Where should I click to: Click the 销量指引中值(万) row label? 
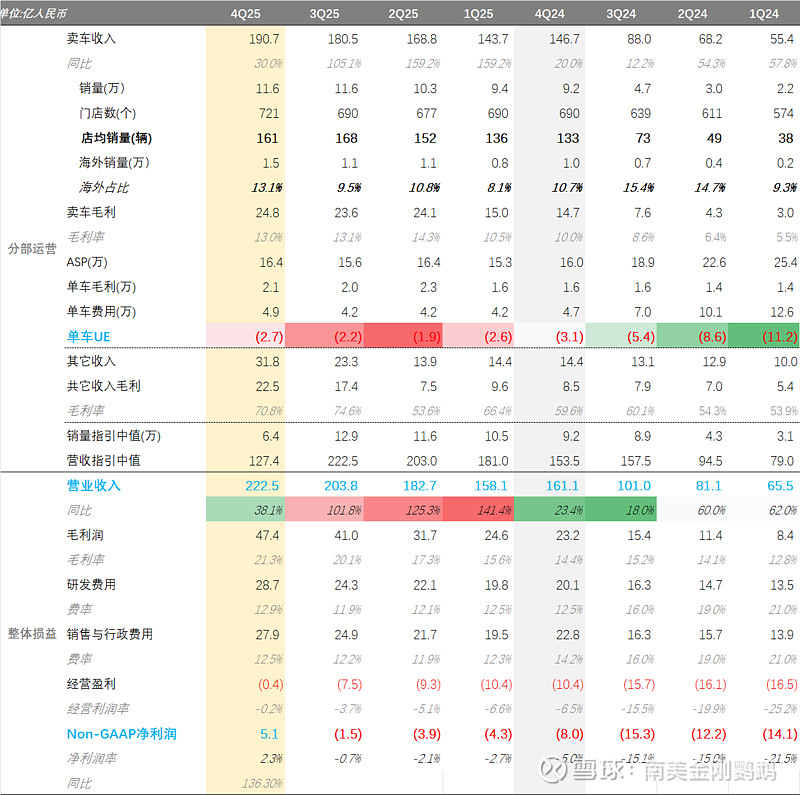pos(114,436)
